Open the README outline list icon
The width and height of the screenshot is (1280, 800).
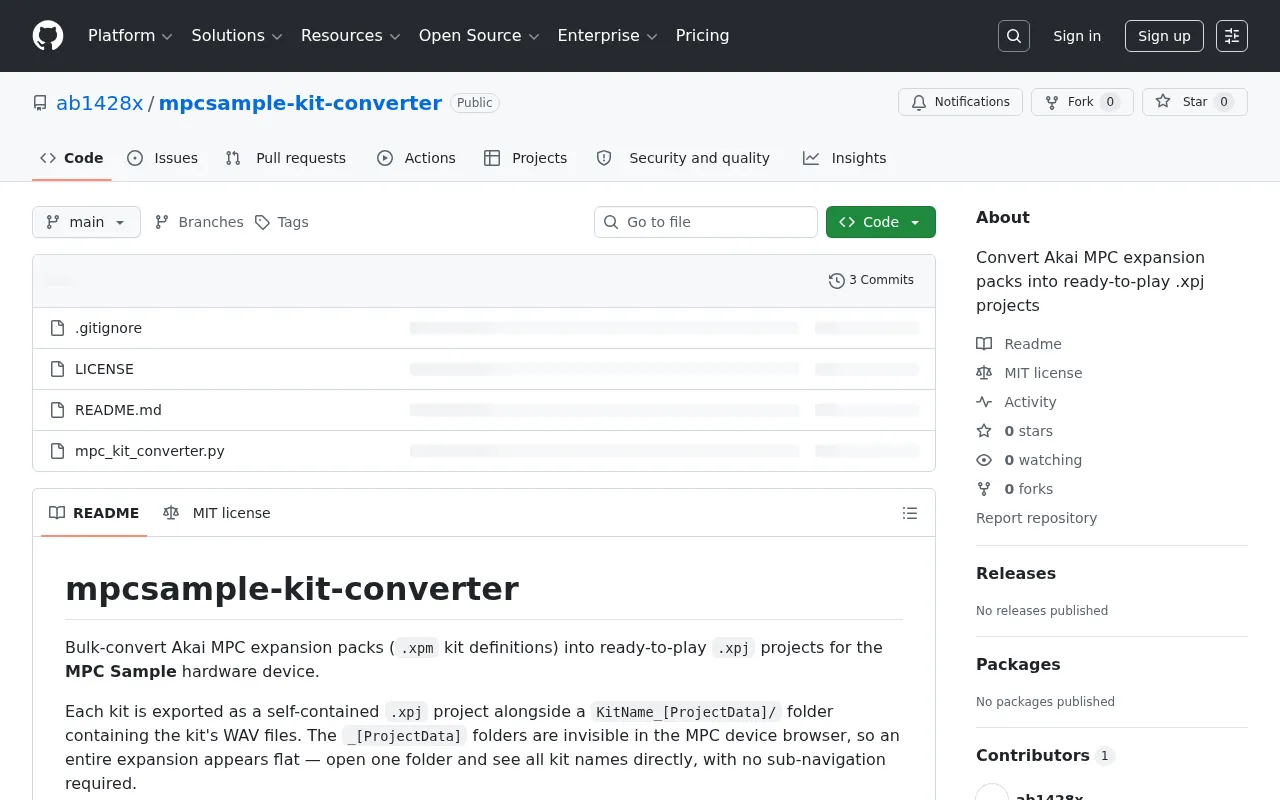tap(910, 513)
